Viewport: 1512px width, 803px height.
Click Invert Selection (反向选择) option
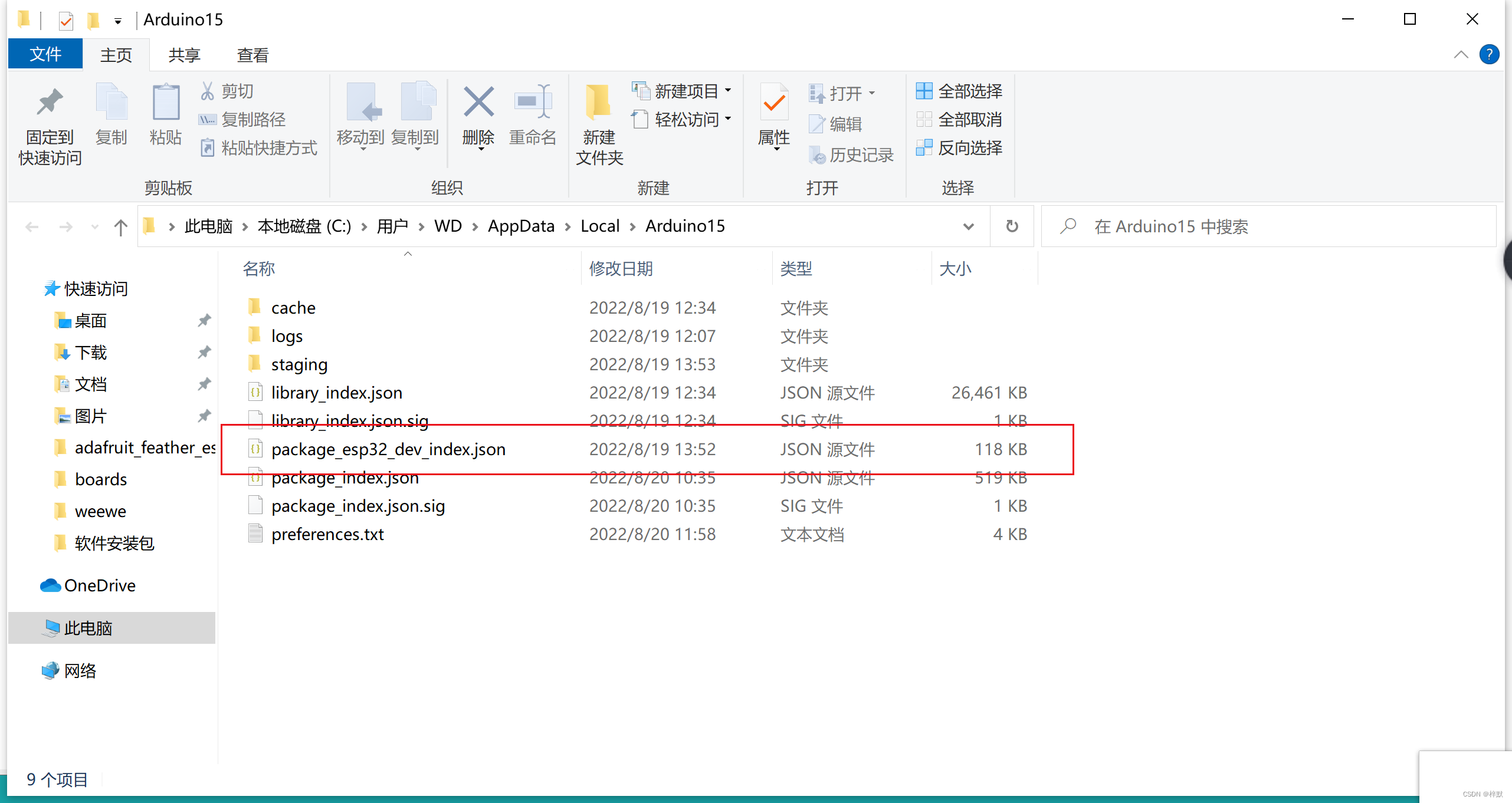coord(959,148)
